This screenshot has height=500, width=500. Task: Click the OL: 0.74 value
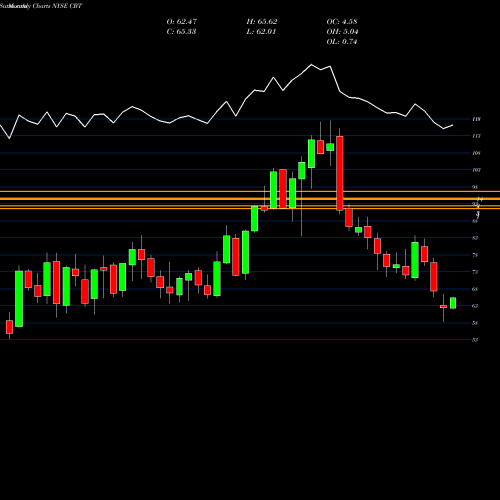[342, 42]
